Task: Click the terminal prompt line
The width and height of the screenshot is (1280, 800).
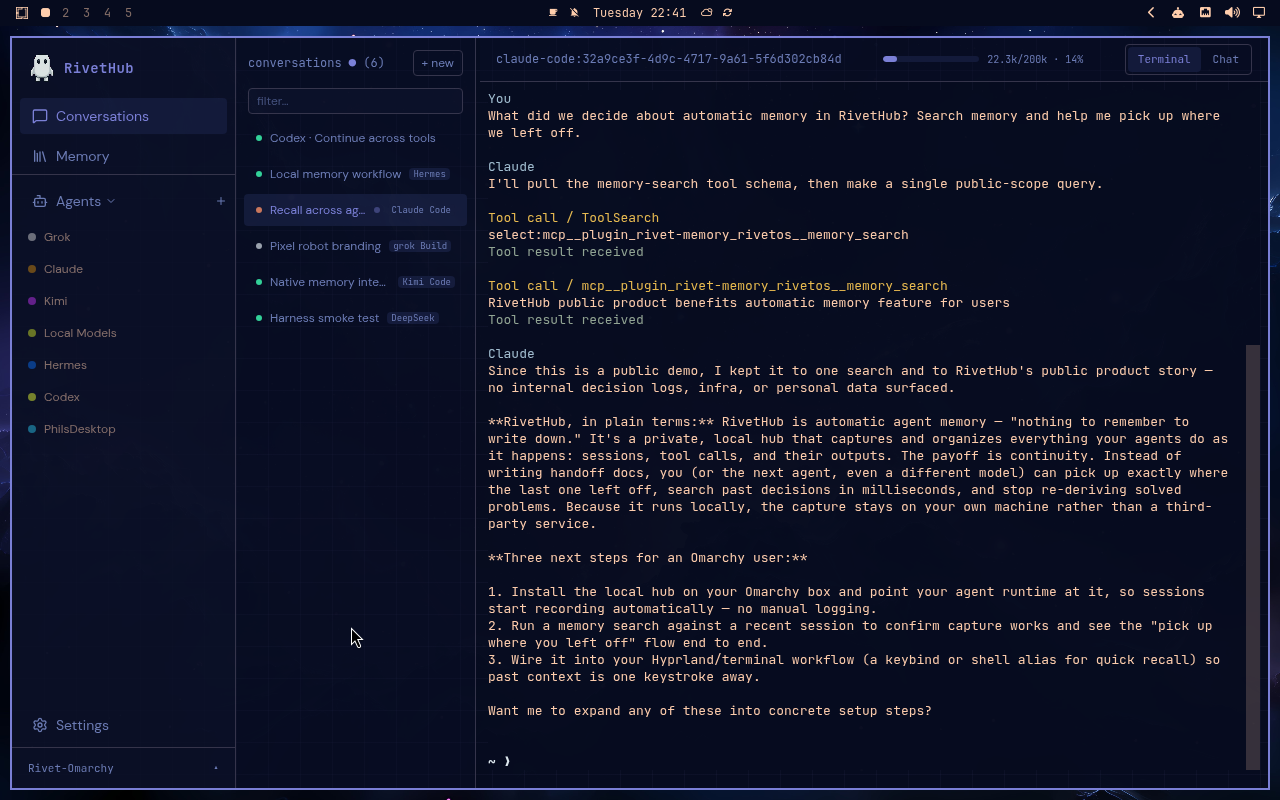Action: point(500,761)
